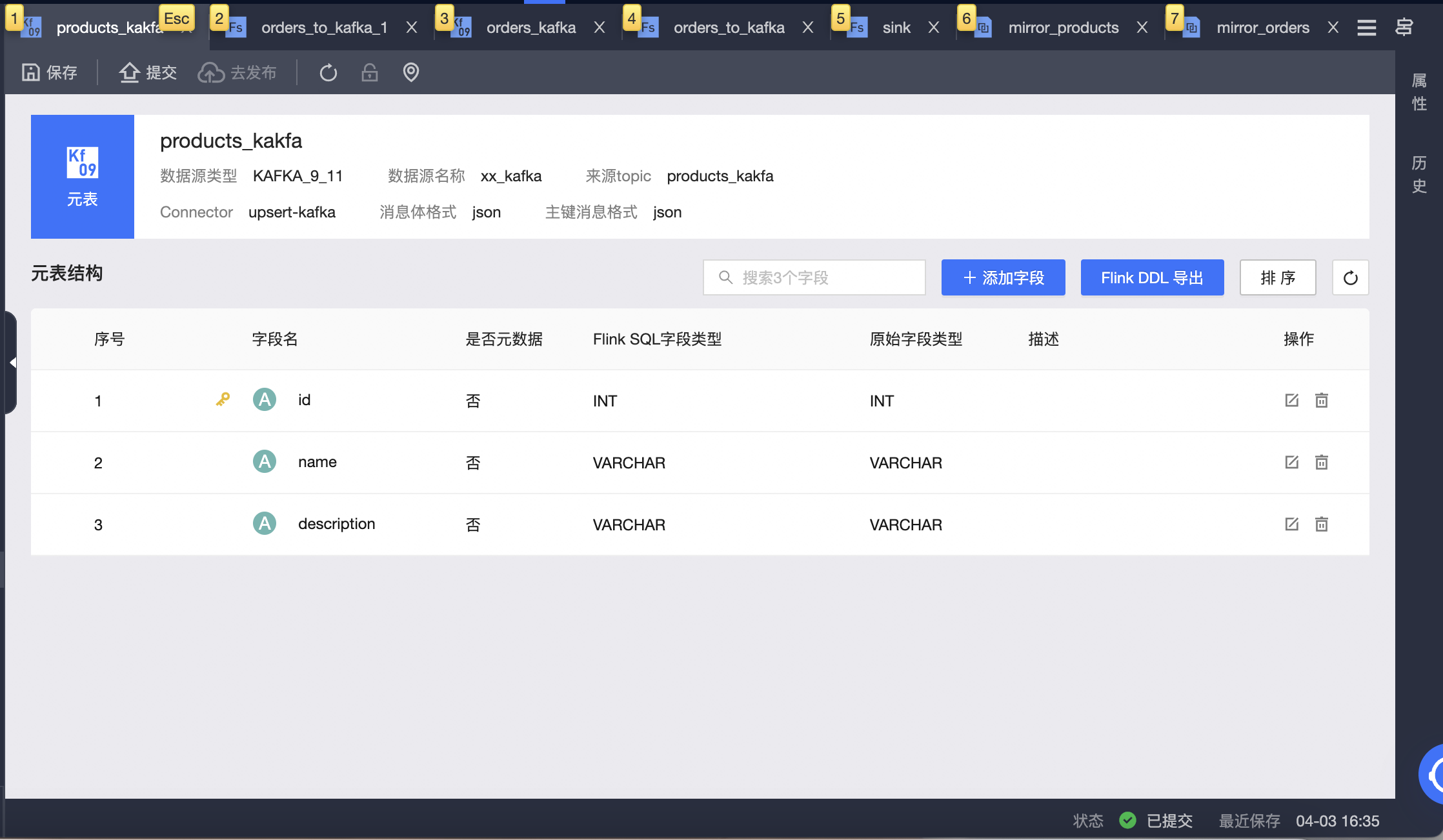
Task: Delete the description field row
Action: [1322, 524]
